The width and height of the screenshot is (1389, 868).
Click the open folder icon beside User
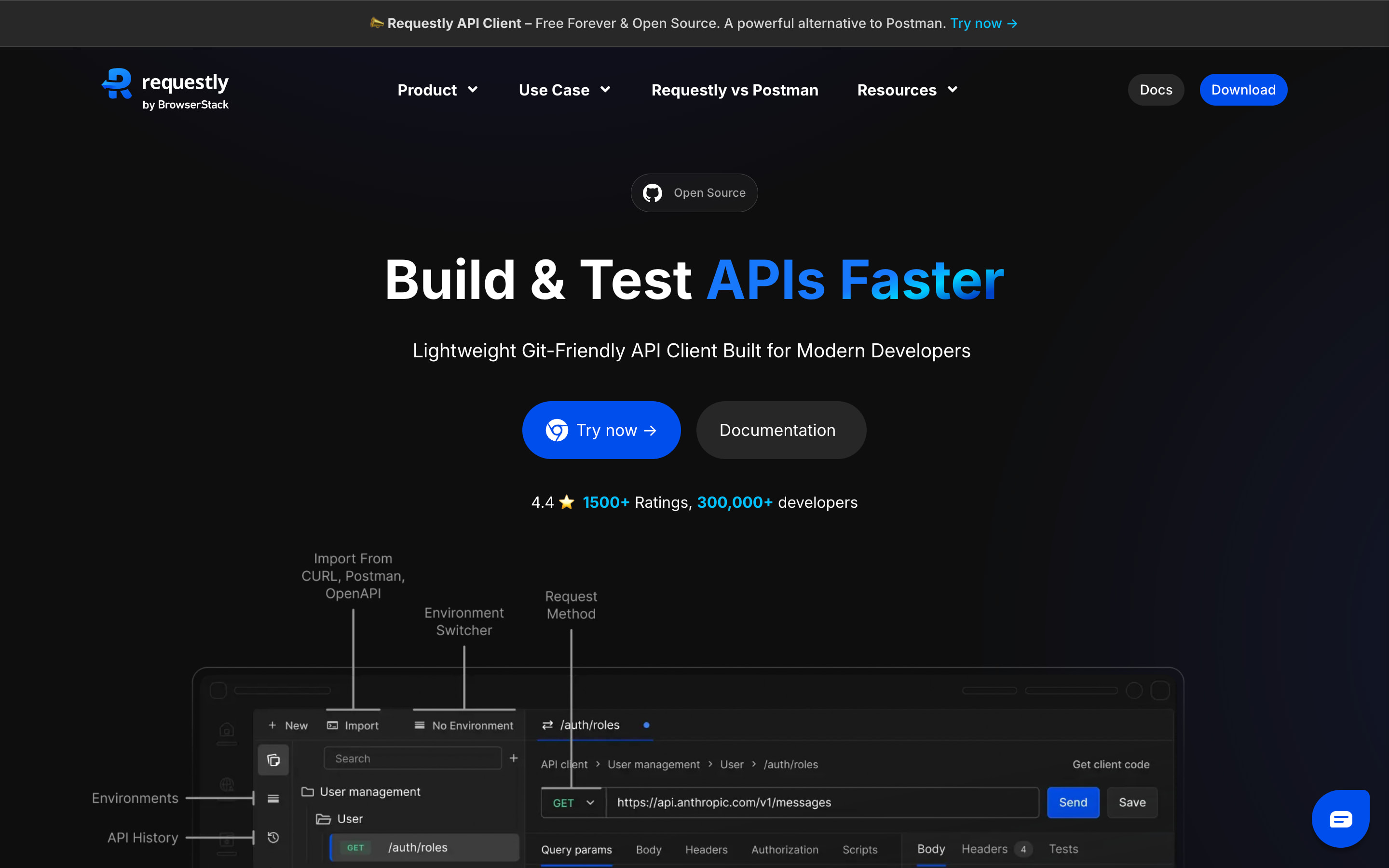pos(323,819)
